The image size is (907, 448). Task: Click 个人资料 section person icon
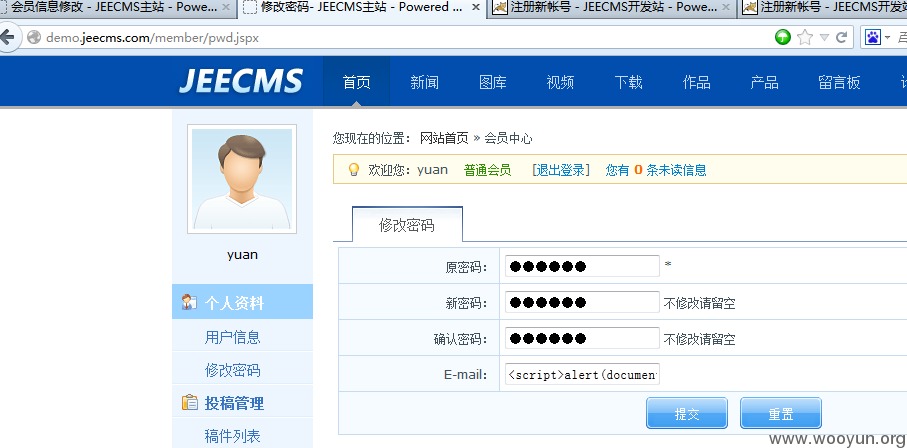pos(189,302)
